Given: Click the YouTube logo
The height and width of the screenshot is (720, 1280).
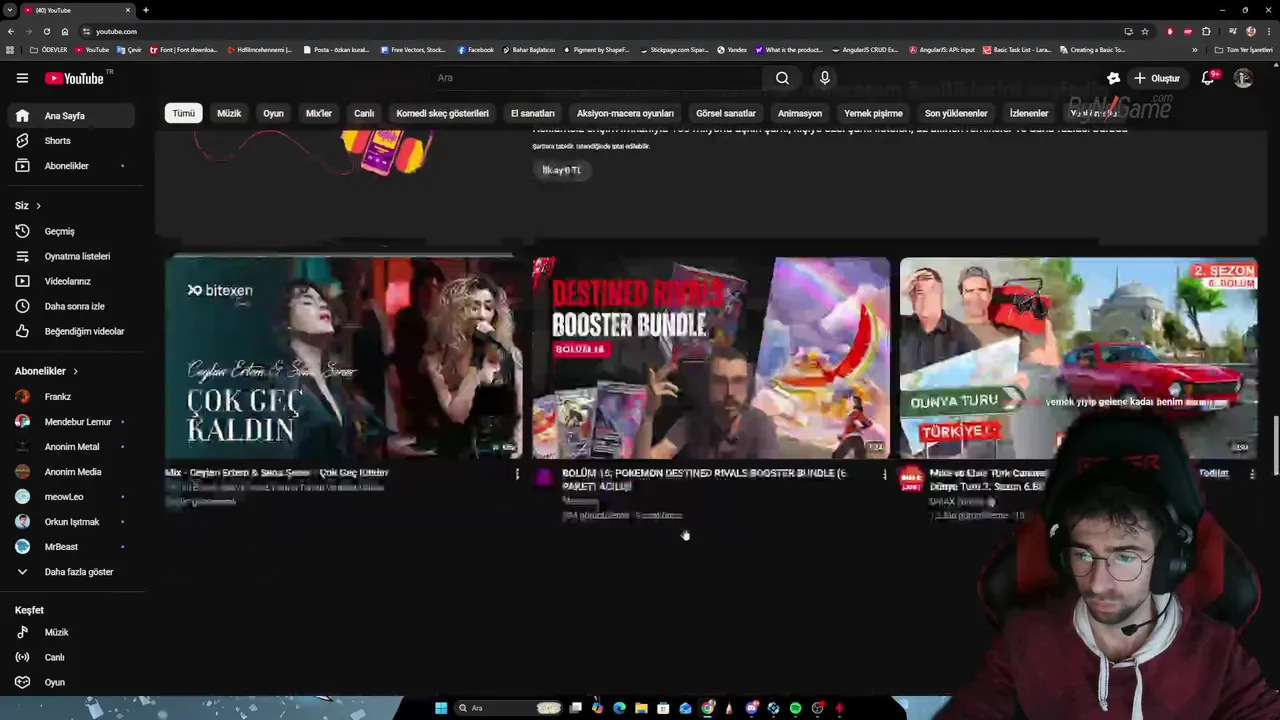Looking at the screenshot, I should [x=76, y=78].
